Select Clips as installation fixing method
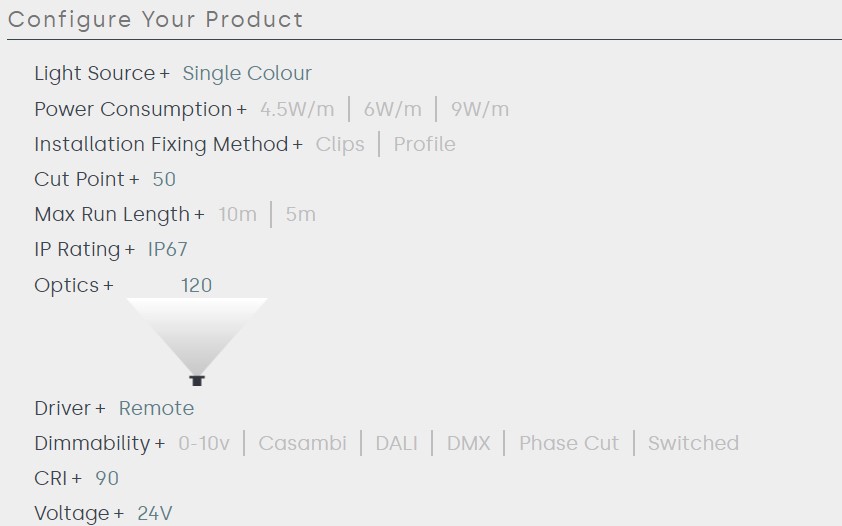Image resolution: width=842 pixels, height=526 pixels. [x=340, y=144]
